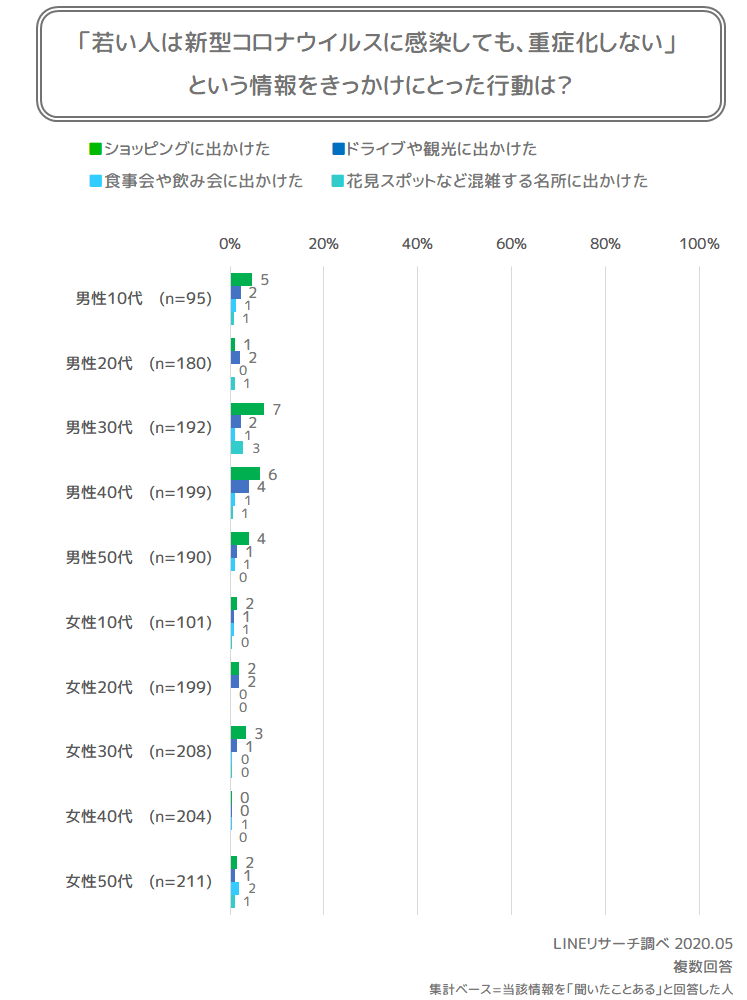Image resolution: width=747 pixels, height=1000 pixels.
Task: Click the dark blue ドライブや観光 legend swatch
Action: [x=338, y=149]
